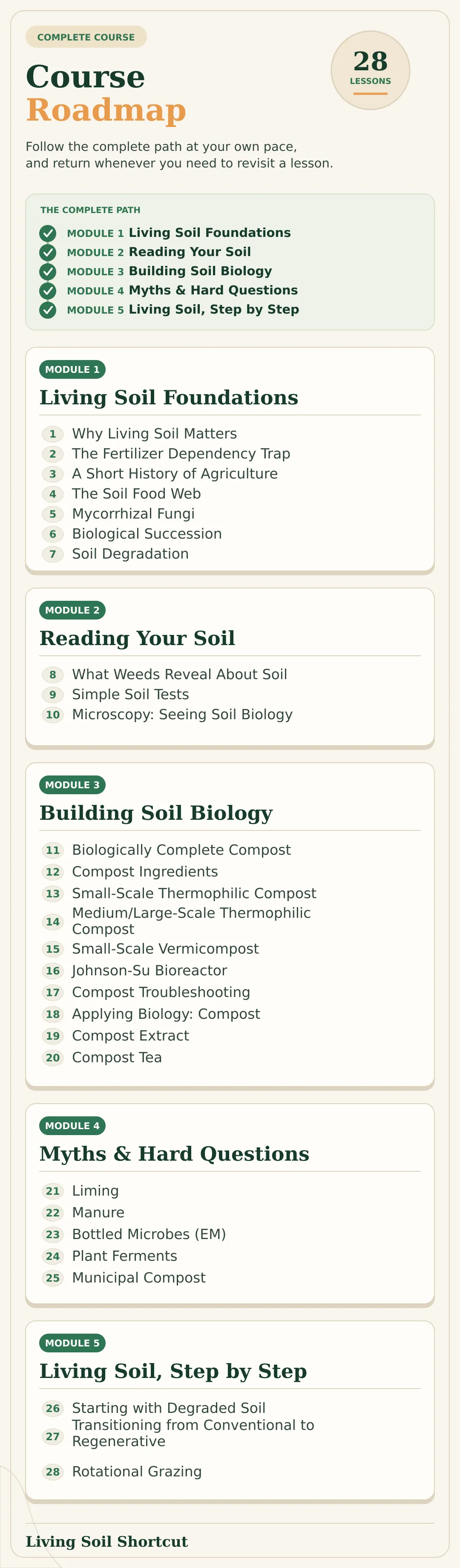Click the checkmark icon beside Module 5
460x1568 pixels.
(47, 310)
